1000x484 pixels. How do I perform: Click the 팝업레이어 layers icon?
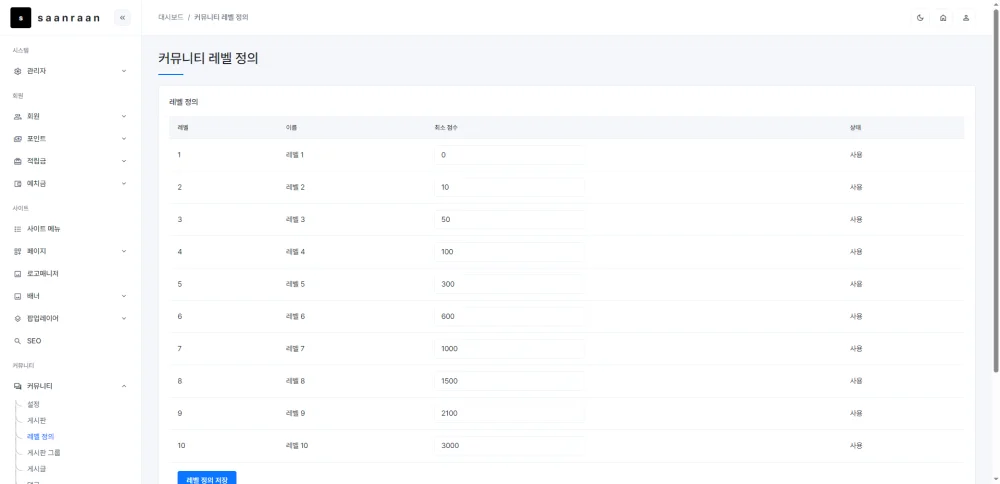[x=18, y=318]
